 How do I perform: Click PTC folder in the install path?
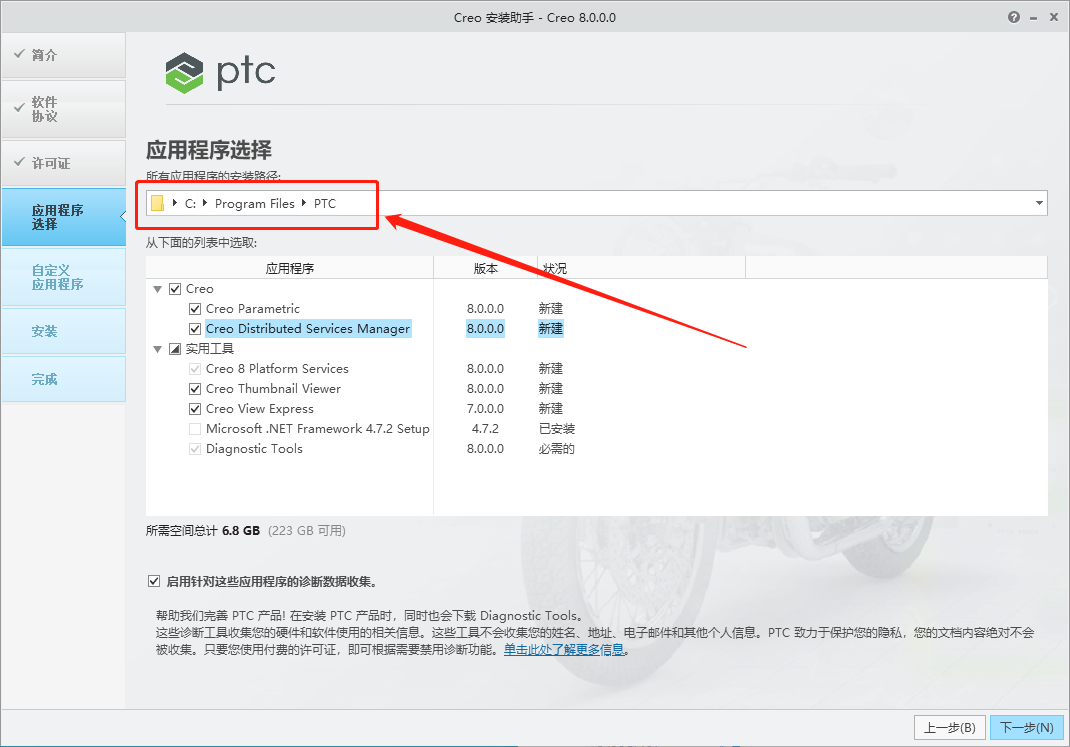[325, 203]
